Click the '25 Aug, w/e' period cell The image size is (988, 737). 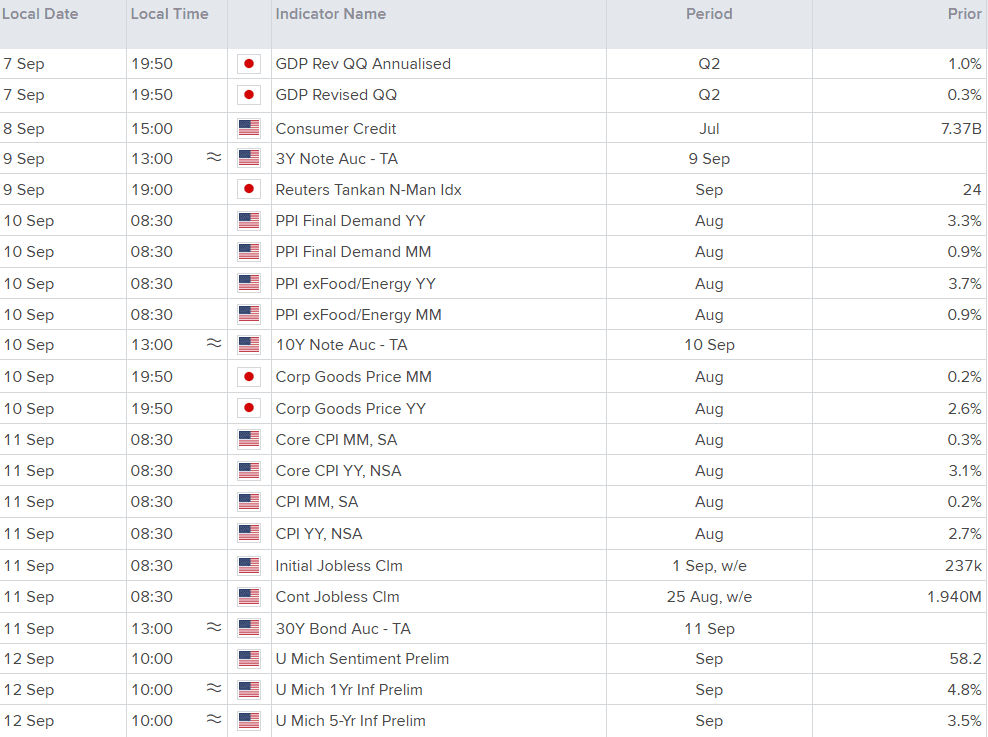pos(709,597)
